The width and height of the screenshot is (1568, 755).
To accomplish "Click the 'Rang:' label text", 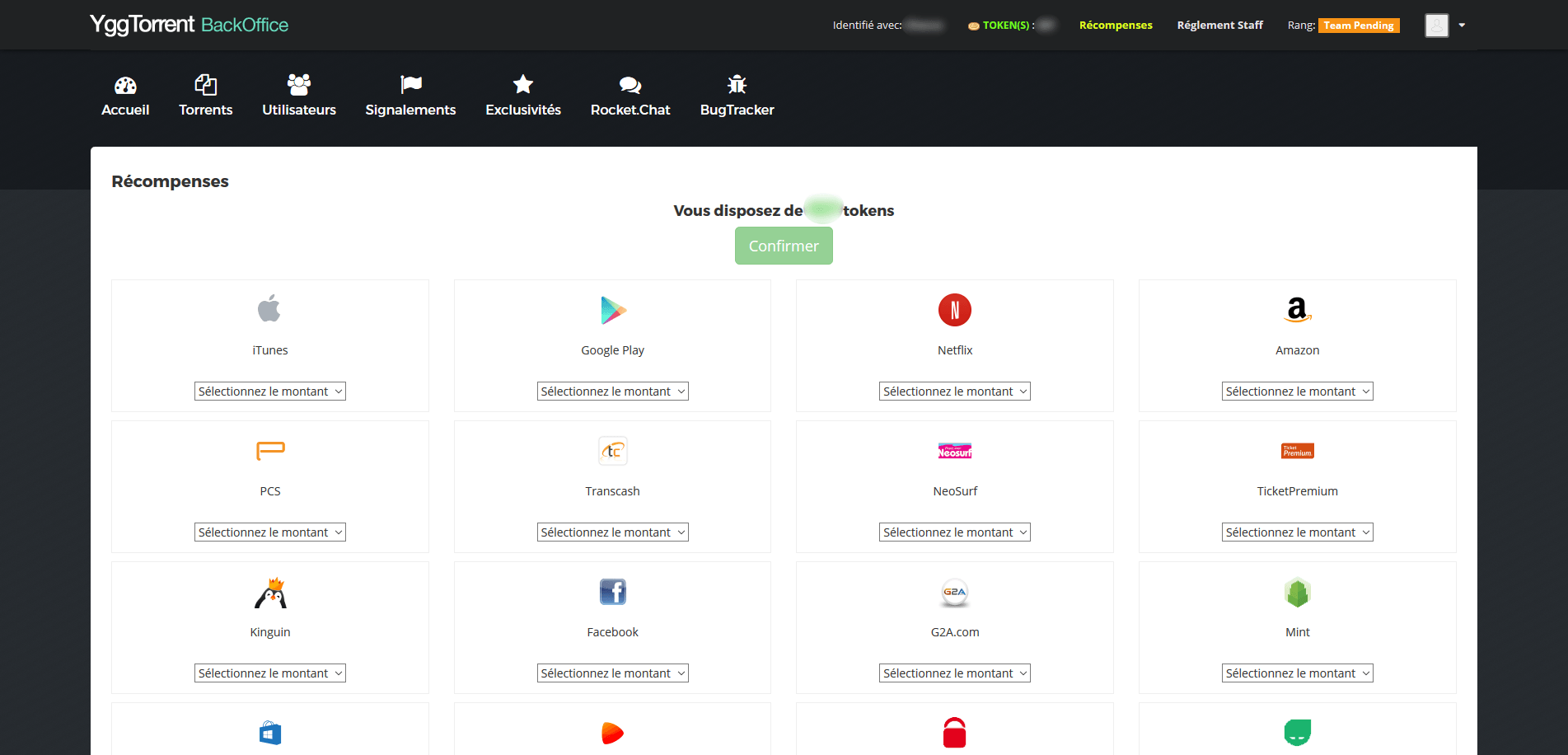I will click(x=1301, y=26).
